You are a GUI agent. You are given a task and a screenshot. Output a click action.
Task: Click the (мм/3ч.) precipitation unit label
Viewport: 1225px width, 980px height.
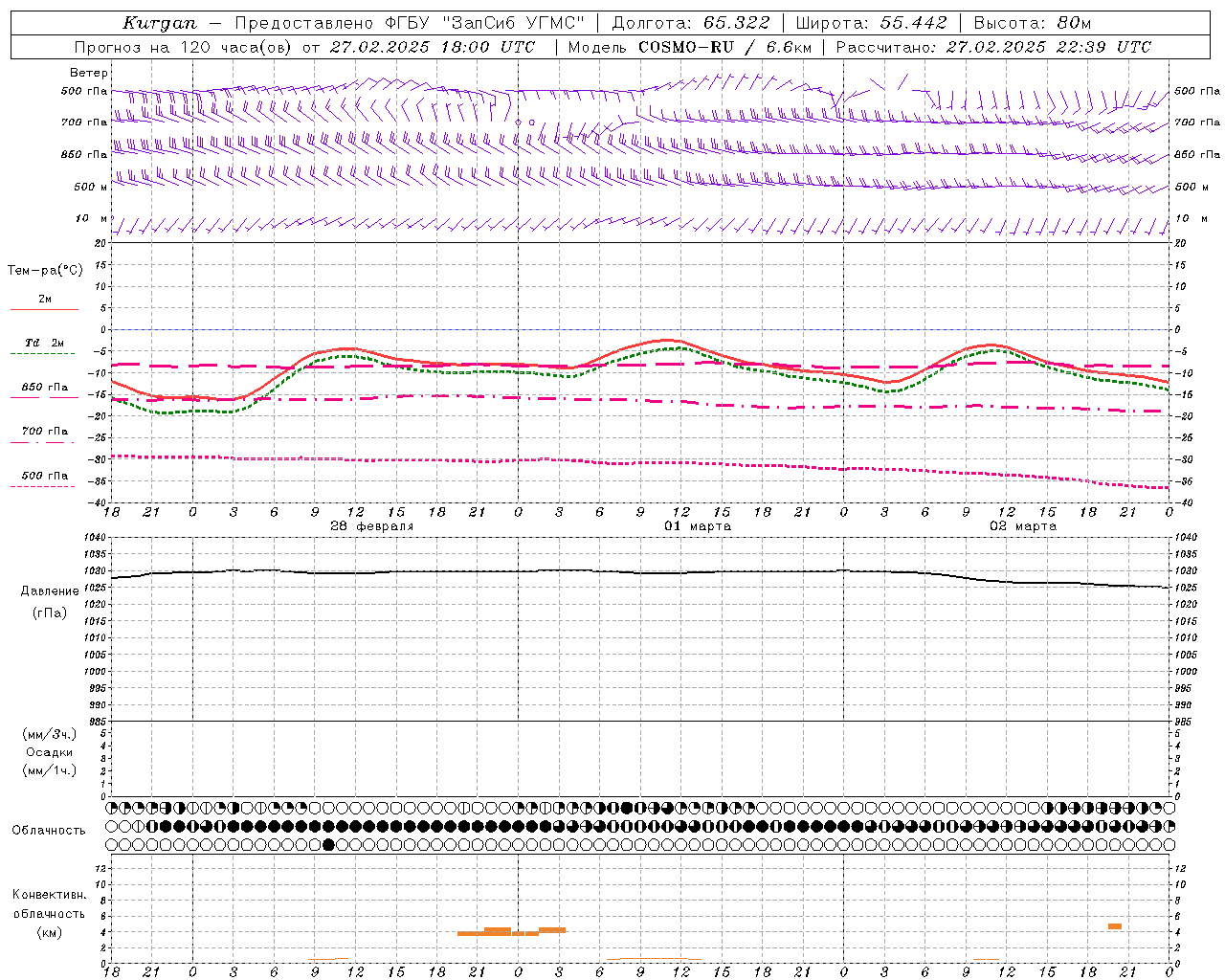[x=50, y=734]
